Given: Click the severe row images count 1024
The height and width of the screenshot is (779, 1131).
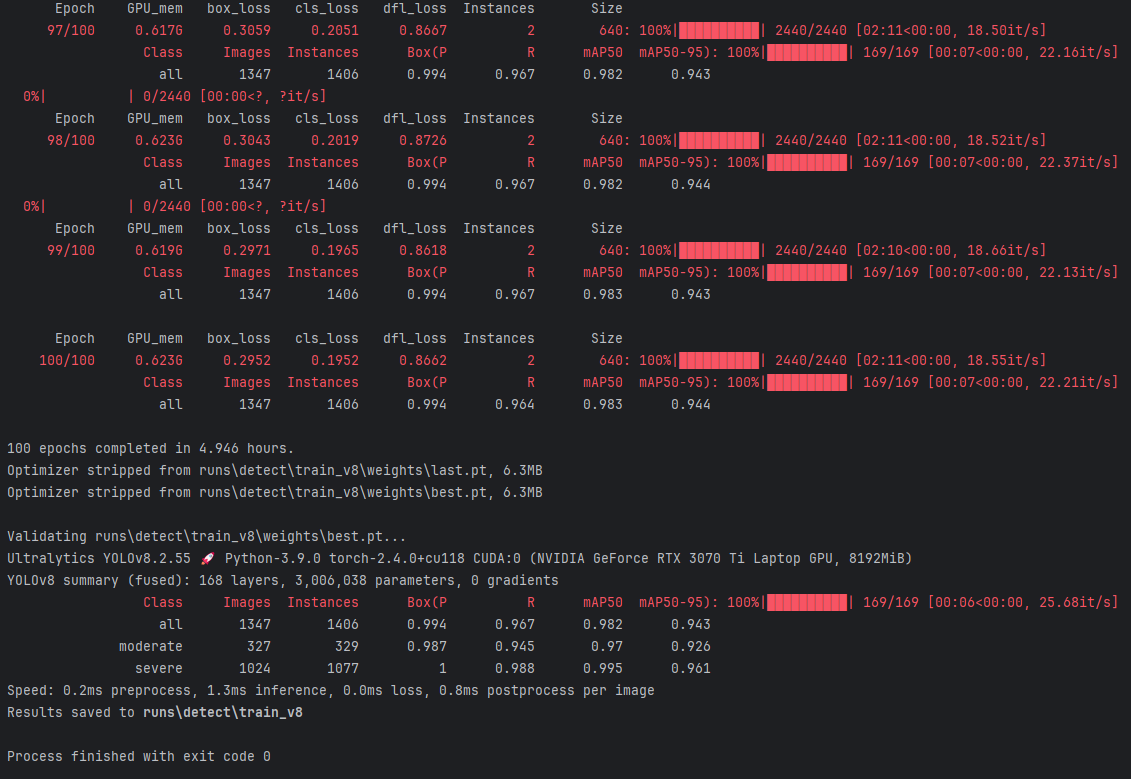Looking at the screenshot, I should pyautogui.click(x=255, y=669).
